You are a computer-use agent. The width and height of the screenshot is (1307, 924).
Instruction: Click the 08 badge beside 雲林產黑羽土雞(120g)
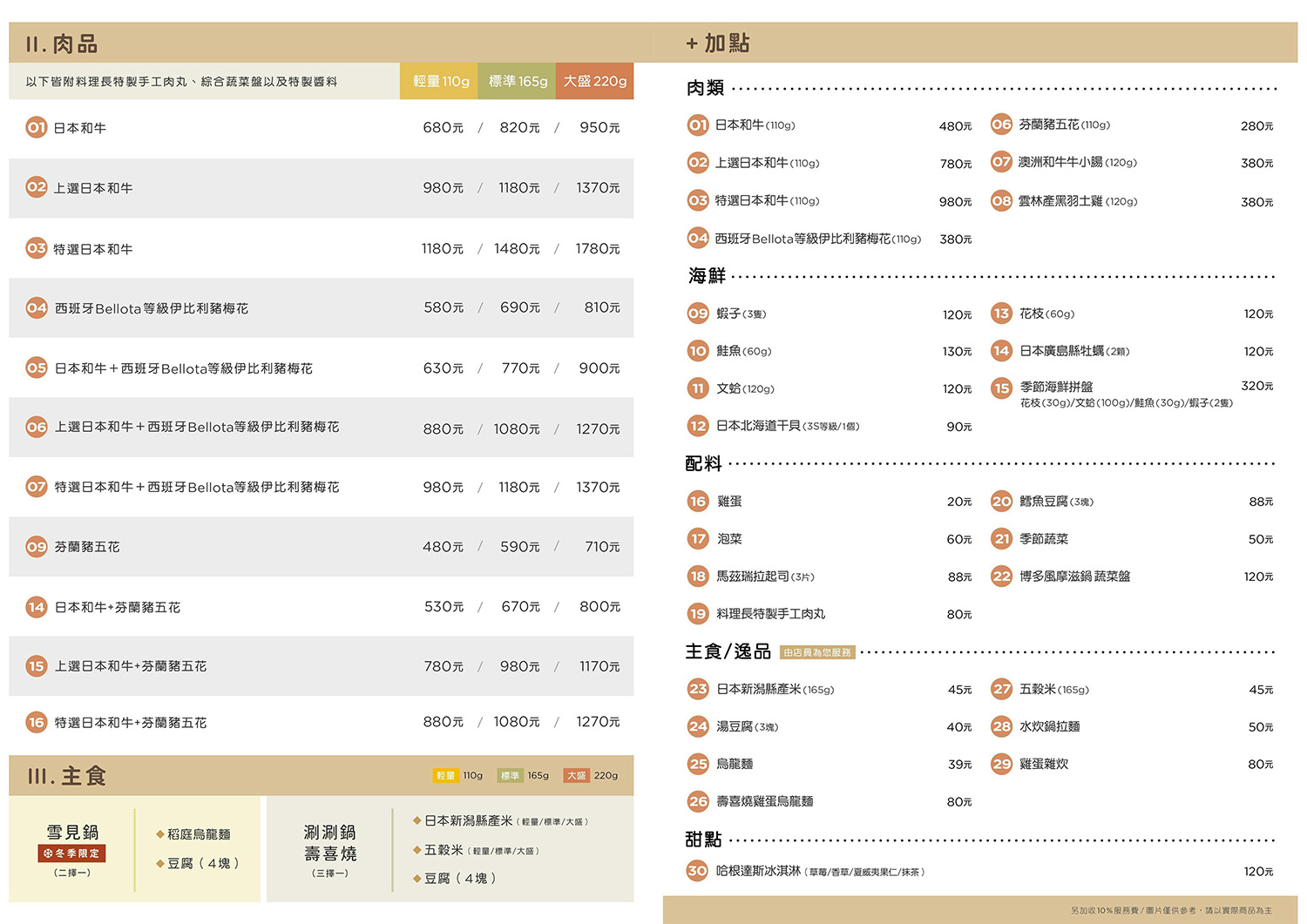point(1002,201)
